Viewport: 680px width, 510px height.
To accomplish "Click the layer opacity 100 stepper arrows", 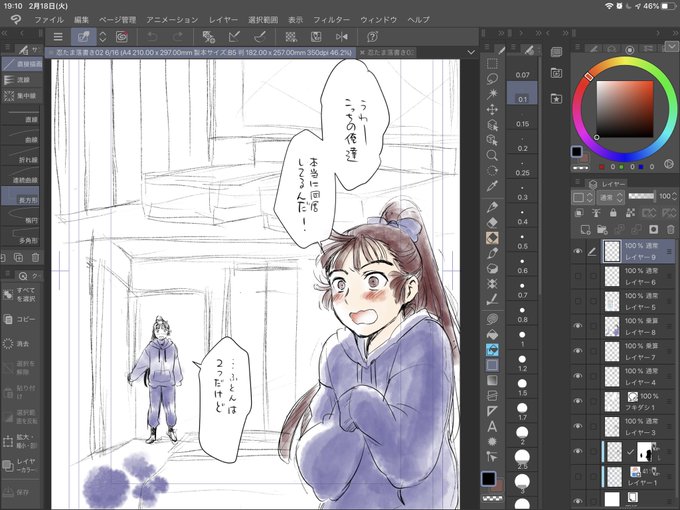I will 675,196.
